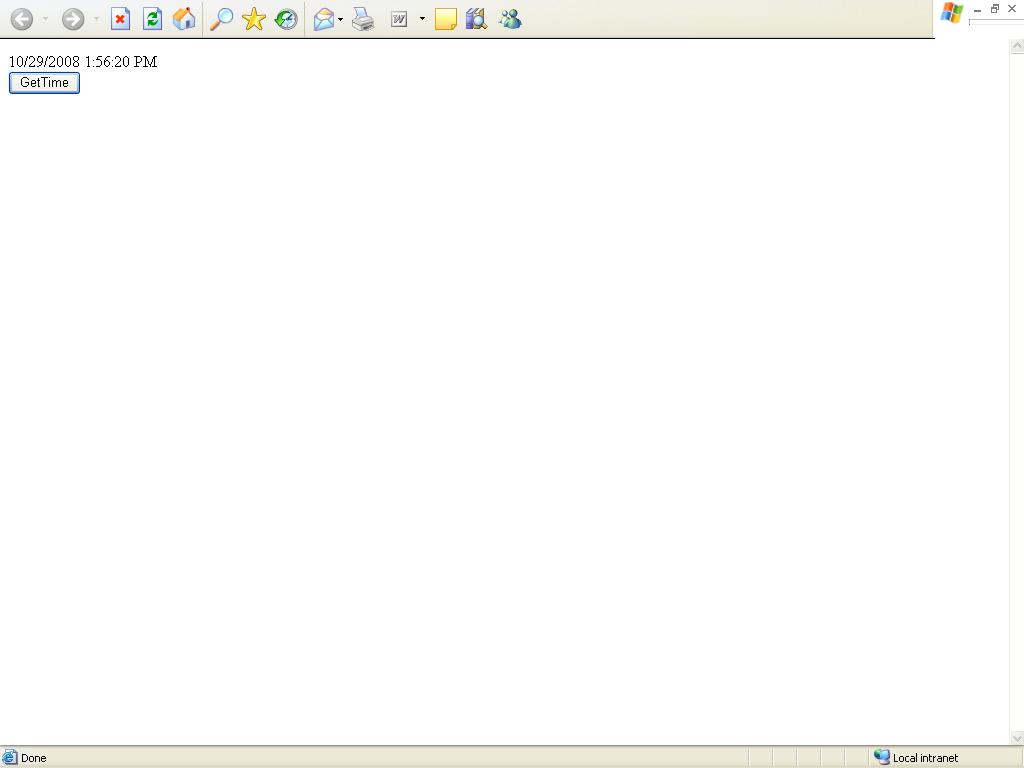The width and height of the screenshot is (1024, 768).
Task: Minimize the browser window
Action: tap(977, 10)
